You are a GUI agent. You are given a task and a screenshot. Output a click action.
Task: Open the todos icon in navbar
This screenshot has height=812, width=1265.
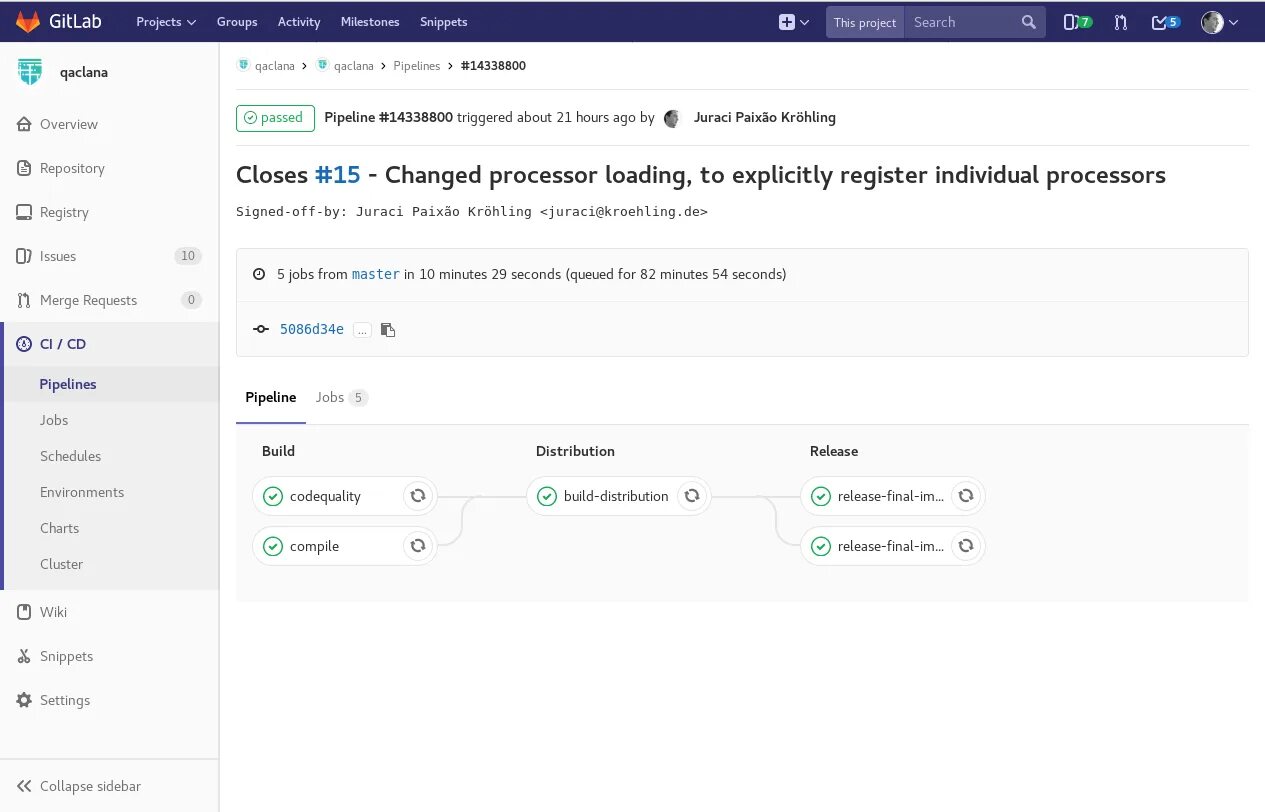pos(1165,22)
